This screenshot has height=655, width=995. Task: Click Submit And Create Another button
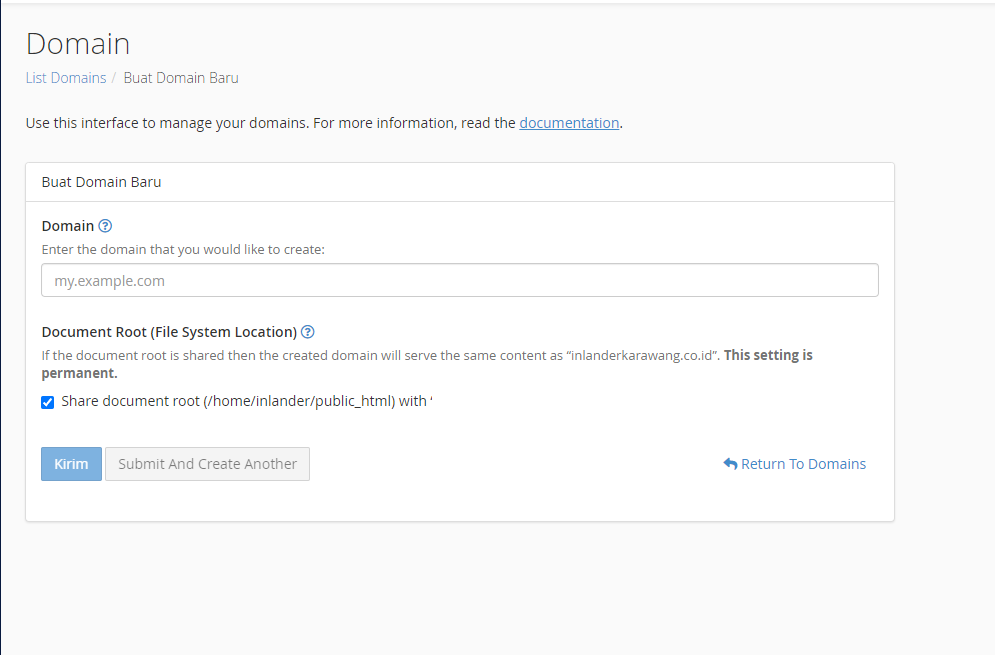coord(208,464)
